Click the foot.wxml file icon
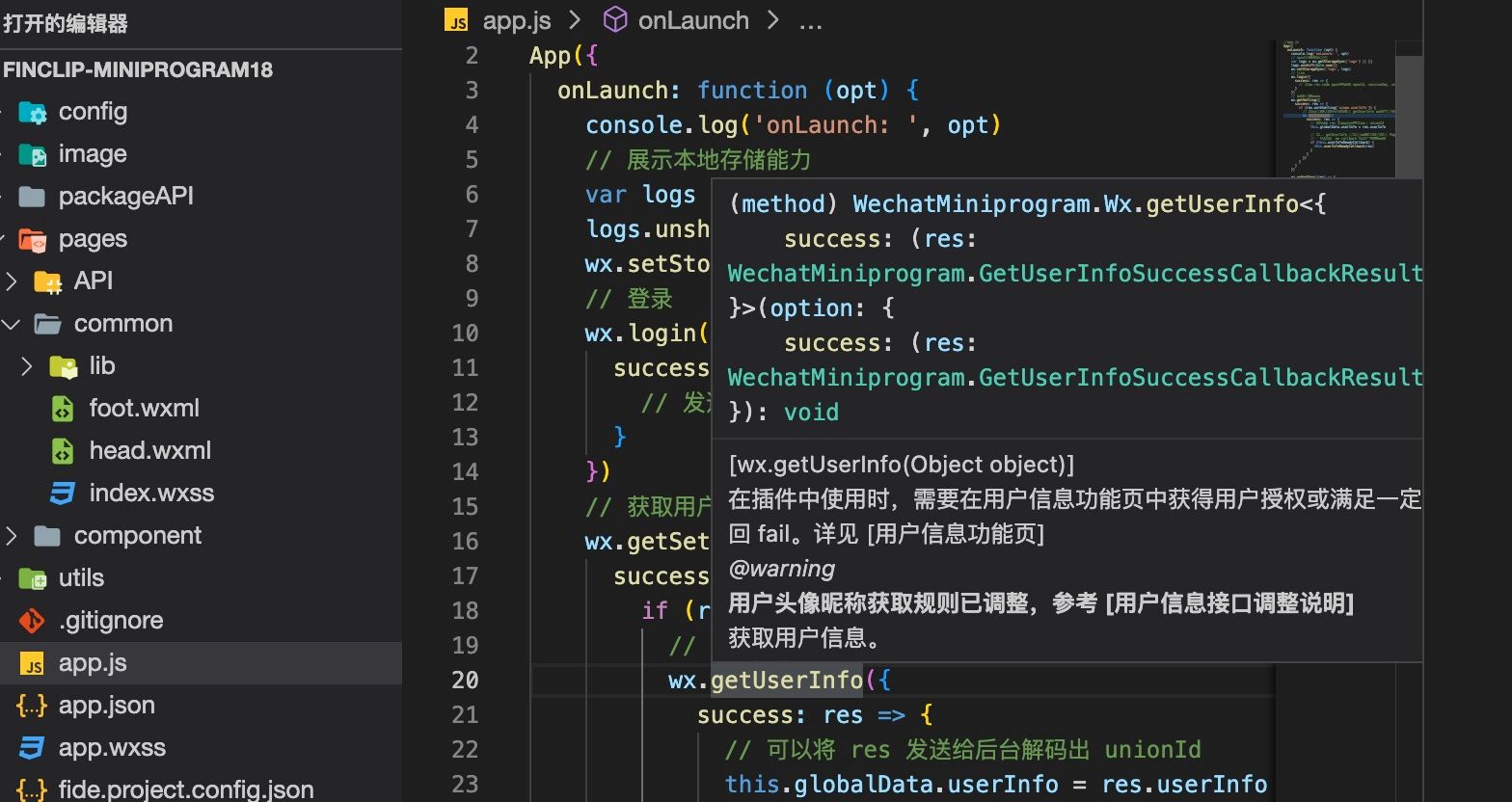The image size is (1512, 802). [63, 409]
